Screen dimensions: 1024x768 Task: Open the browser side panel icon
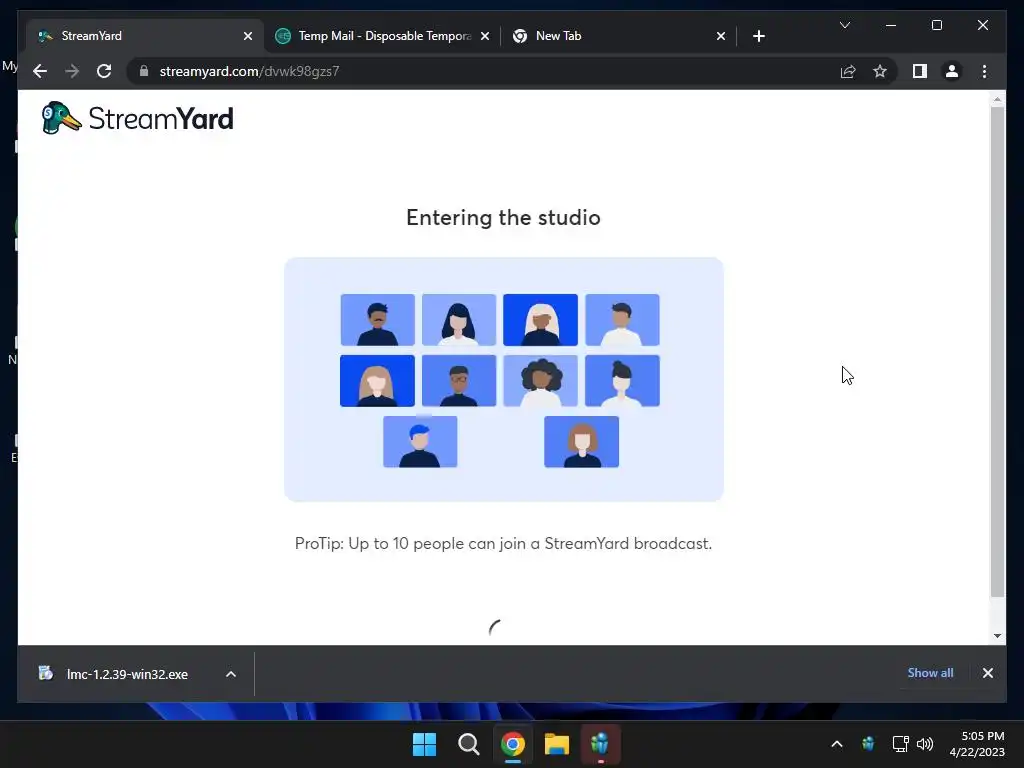click(920, 71)
